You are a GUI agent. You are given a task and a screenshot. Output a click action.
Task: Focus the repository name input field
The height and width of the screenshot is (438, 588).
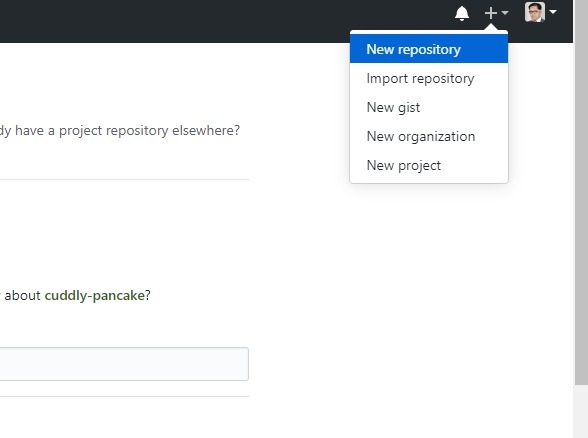pyautogui.click(x=124, y=364)
